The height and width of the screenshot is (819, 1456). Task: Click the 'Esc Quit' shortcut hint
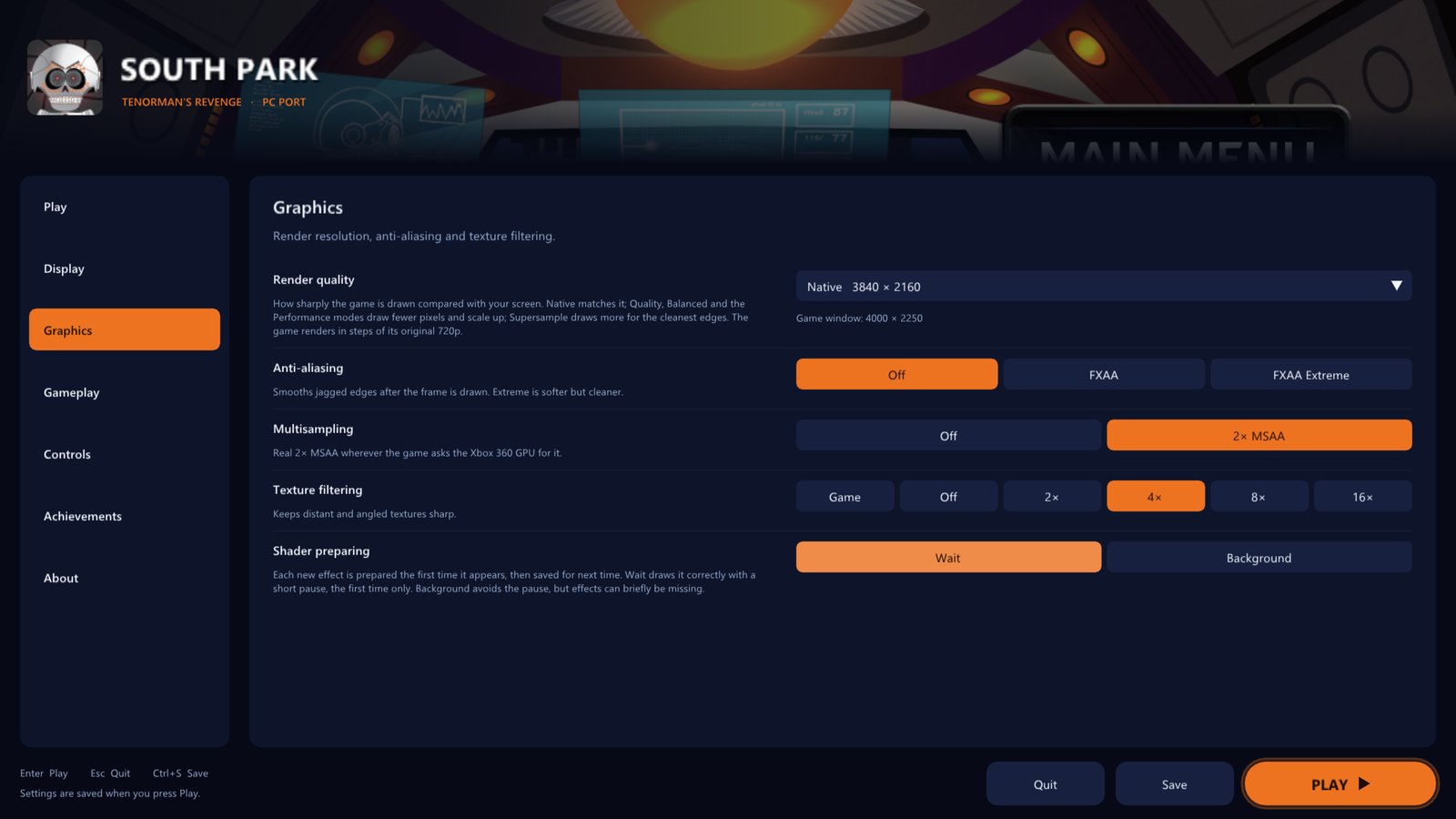(110, 773)
